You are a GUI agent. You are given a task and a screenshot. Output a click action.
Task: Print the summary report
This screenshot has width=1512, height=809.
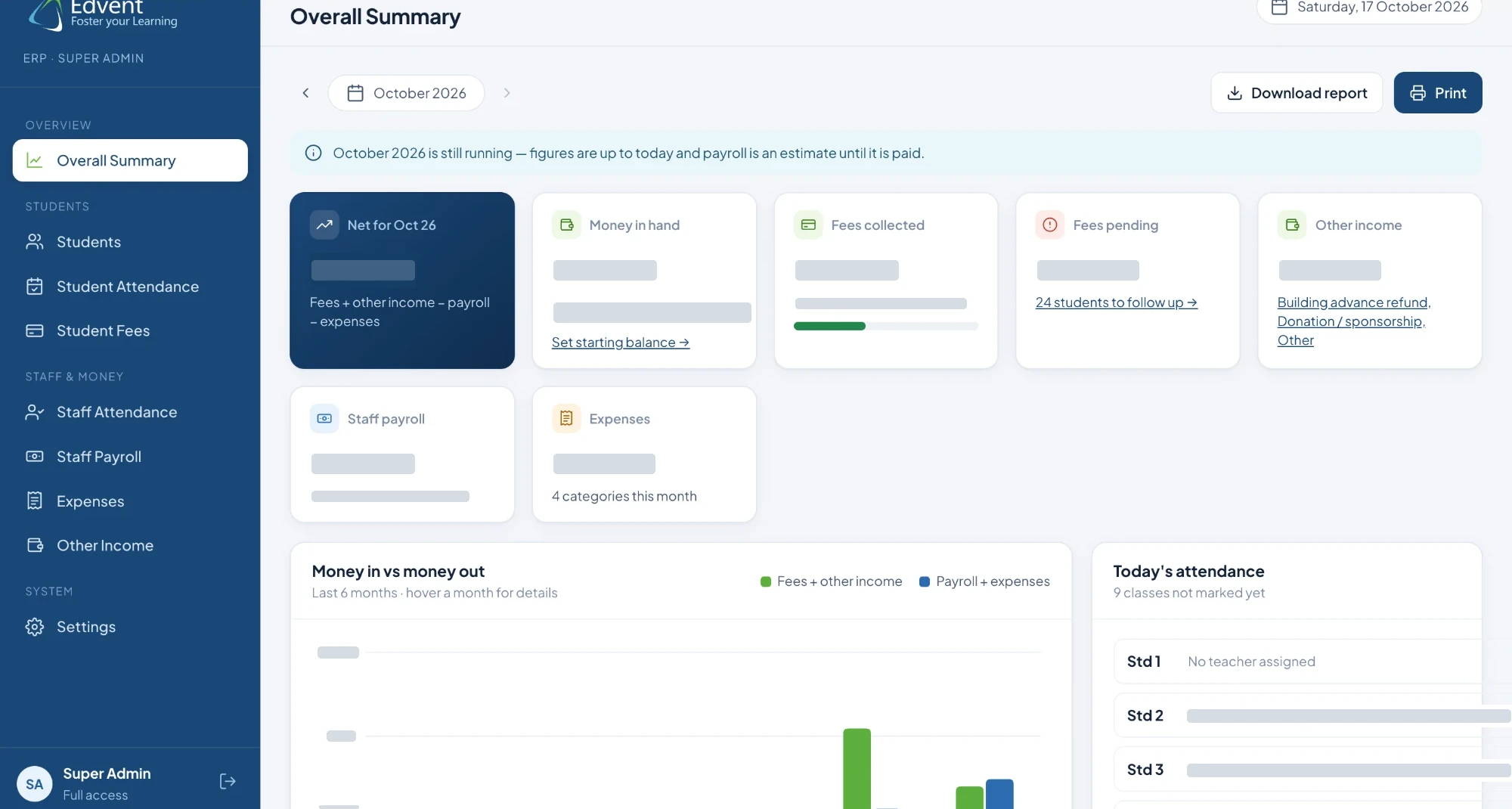tap(1437, 93)
